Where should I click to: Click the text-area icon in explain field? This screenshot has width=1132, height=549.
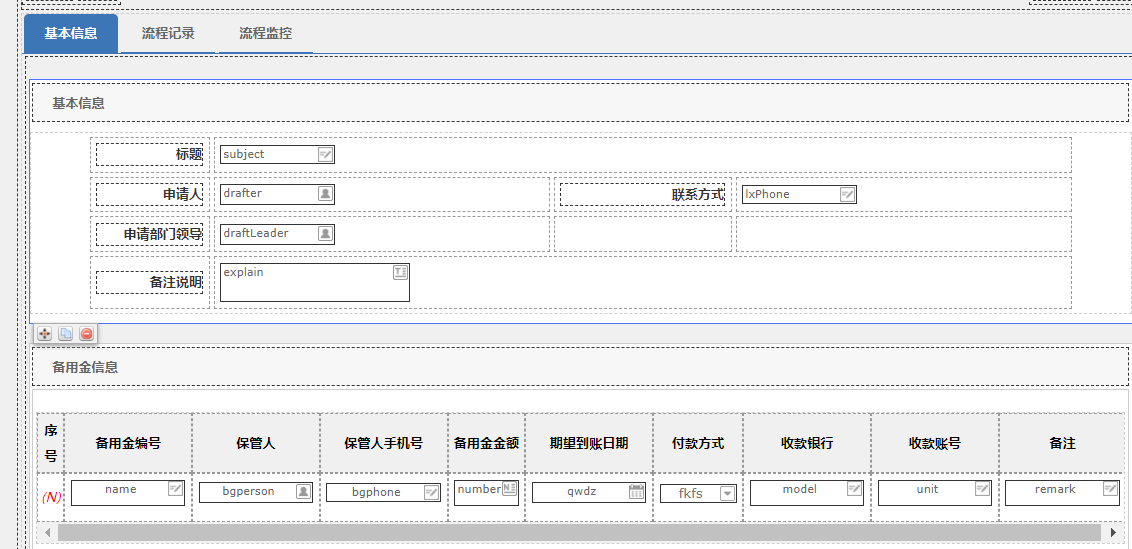click(401, 272)
